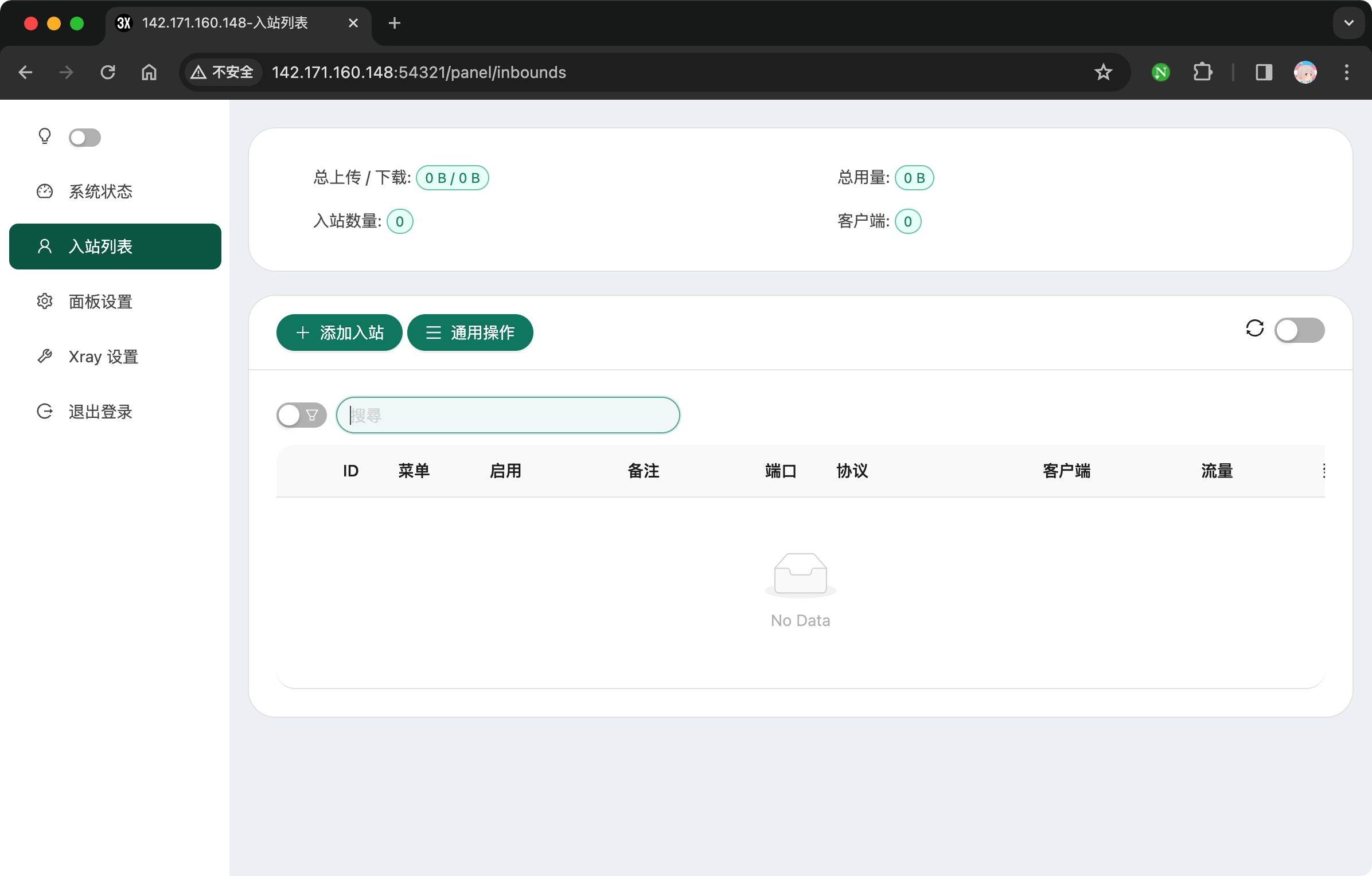This screenshot has height=876, width=1372.
Task: Open the 系统状态 dashboard icon
Action: click(45, 191)
